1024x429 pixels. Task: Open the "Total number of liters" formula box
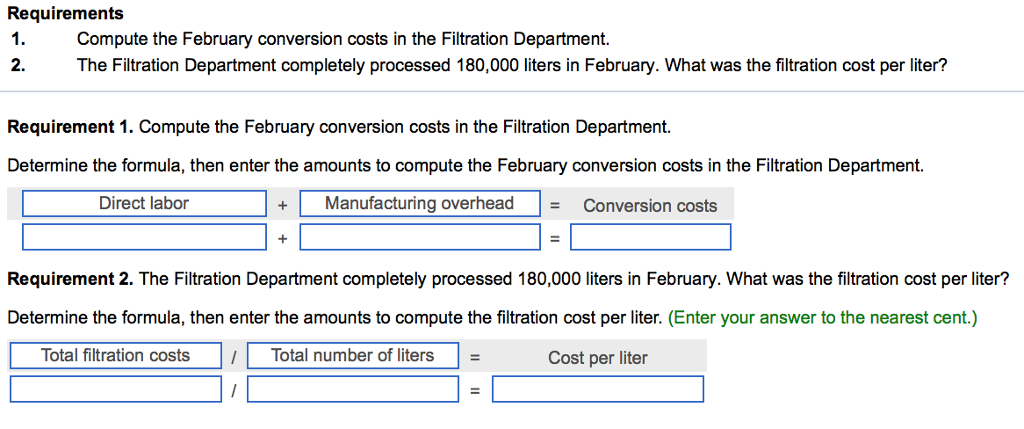tap(352, 356)
